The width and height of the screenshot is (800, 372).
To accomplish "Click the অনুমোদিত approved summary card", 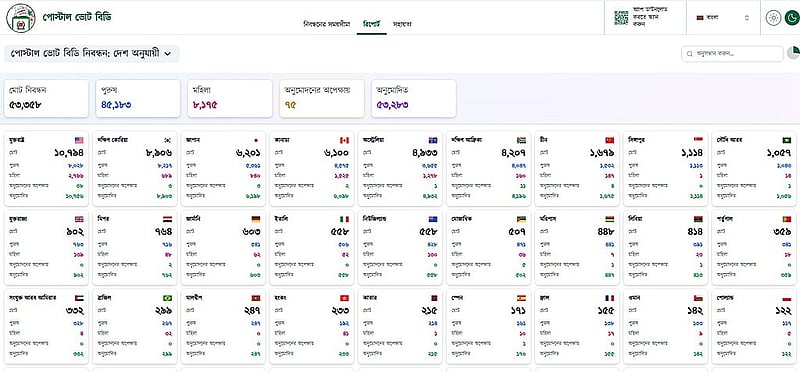I will tap(413, 98).
